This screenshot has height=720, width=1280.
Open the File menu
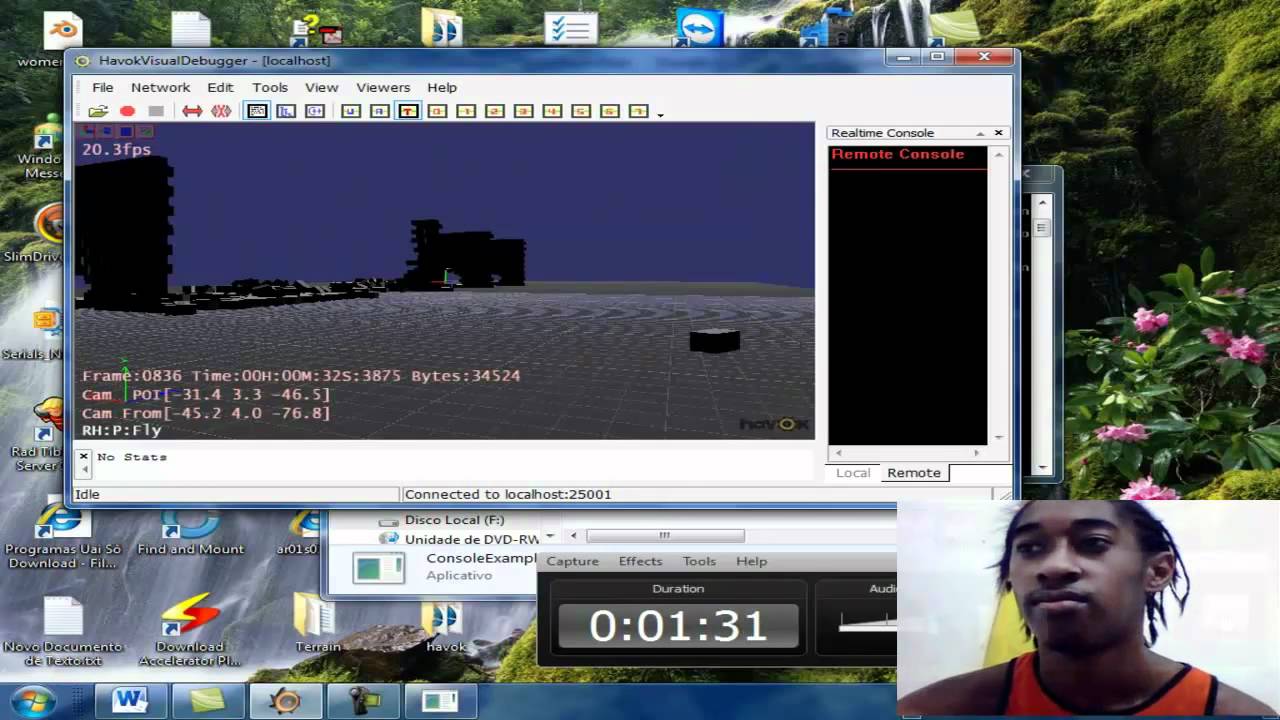[x=103, y=88]
